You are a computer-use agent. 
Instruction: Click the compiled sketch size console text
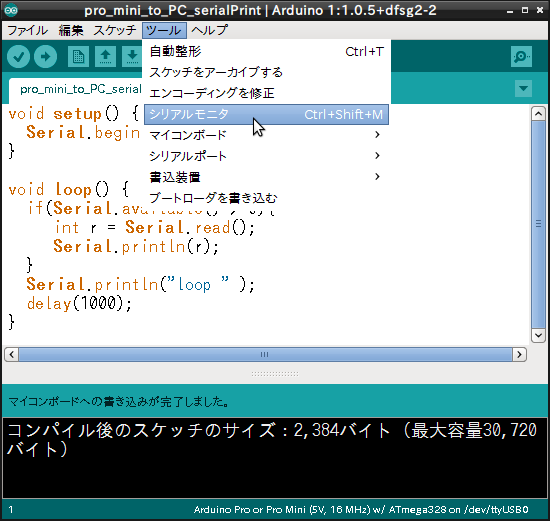(x=271, y=440)
